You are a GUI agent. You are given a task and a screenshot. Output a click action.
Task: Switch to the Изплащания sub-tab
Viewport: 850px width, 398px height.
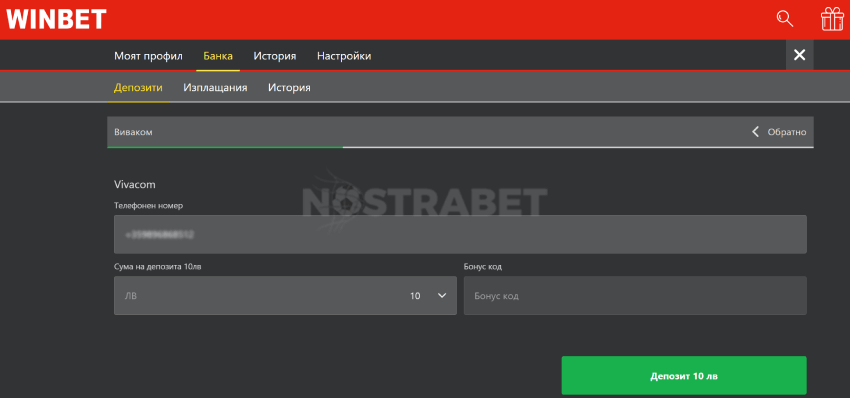tap(215, 87)
